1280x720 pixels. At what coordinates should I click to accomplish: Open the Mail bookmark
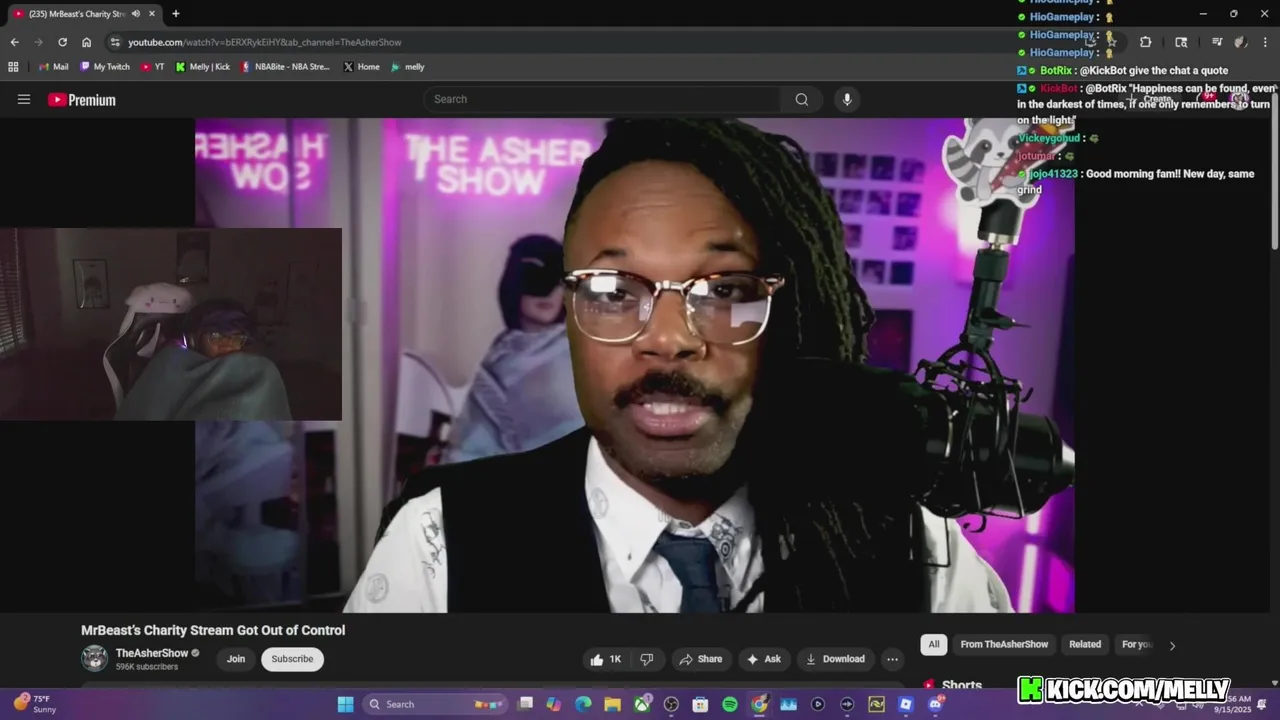point(53,67)
